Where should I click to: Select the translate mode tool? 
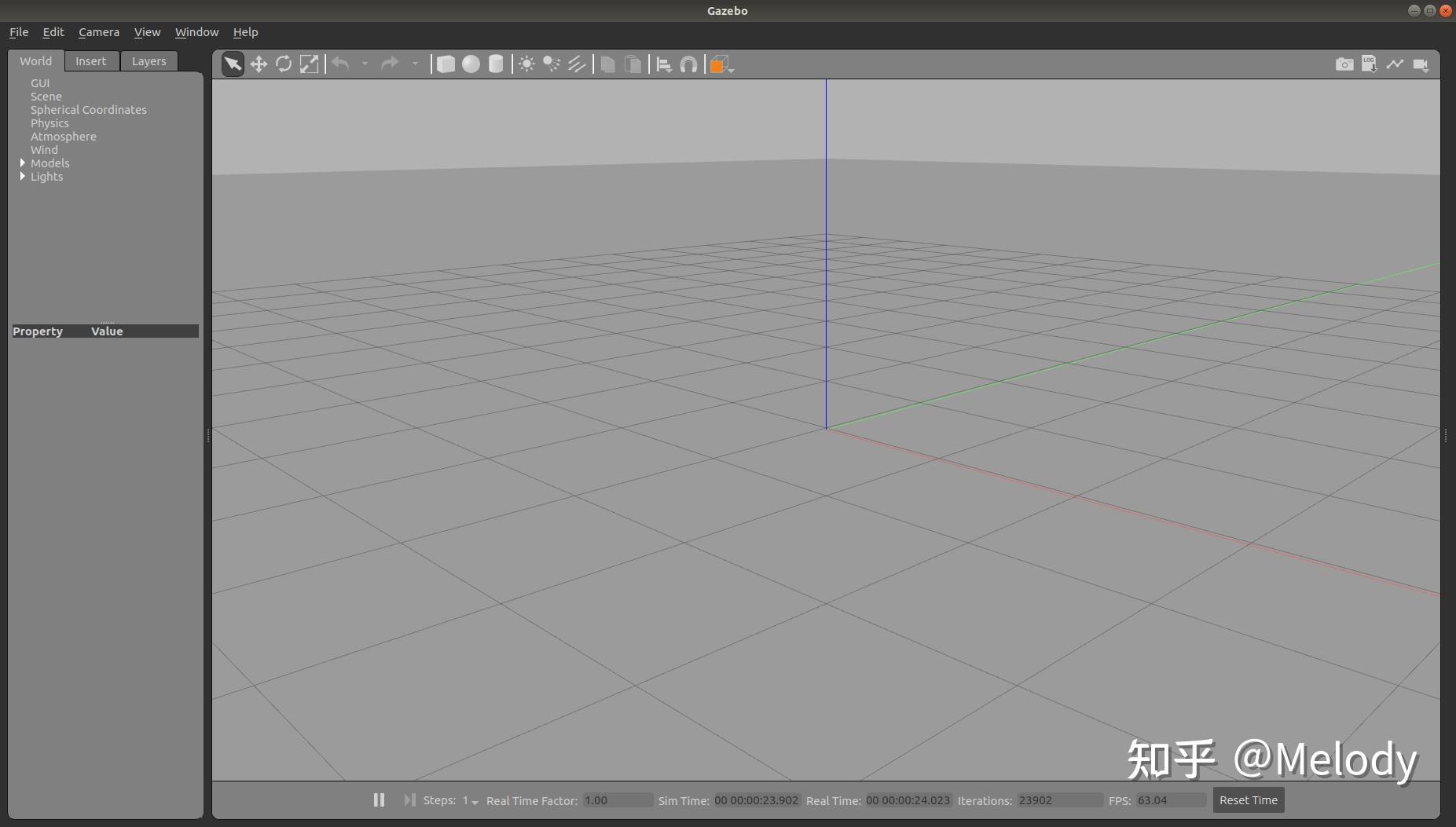coord(259,64)
